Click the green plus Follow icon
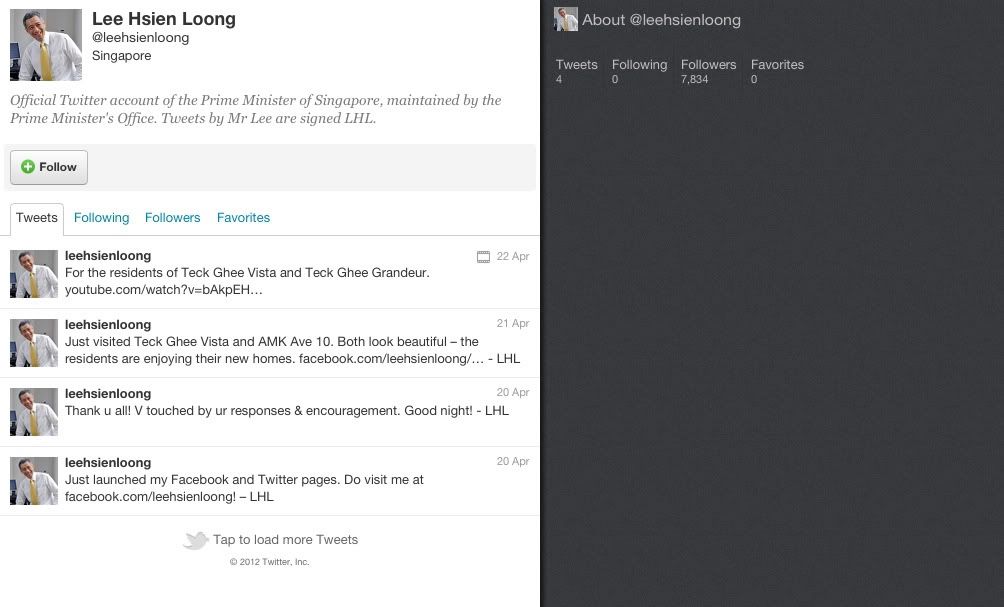Viewport: 1004px width, 607px height. click(x=28, y=166)
